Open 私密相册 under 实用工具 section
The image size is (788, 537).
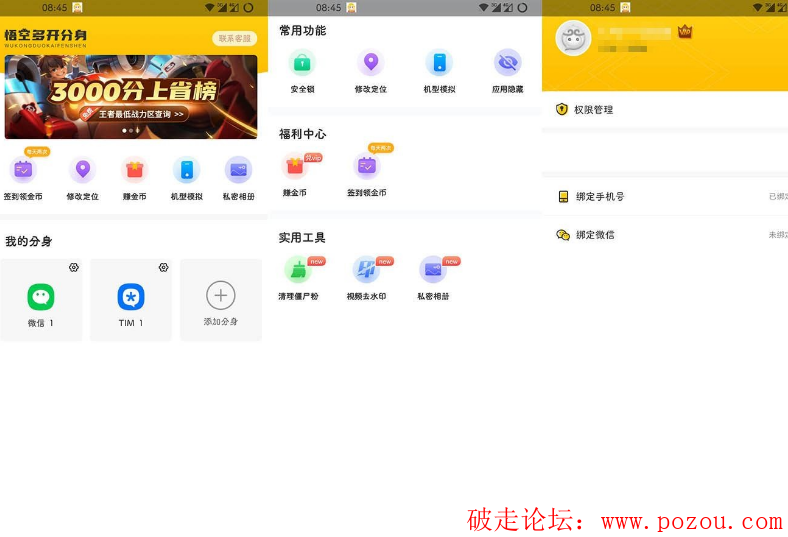tap(433, 270)
